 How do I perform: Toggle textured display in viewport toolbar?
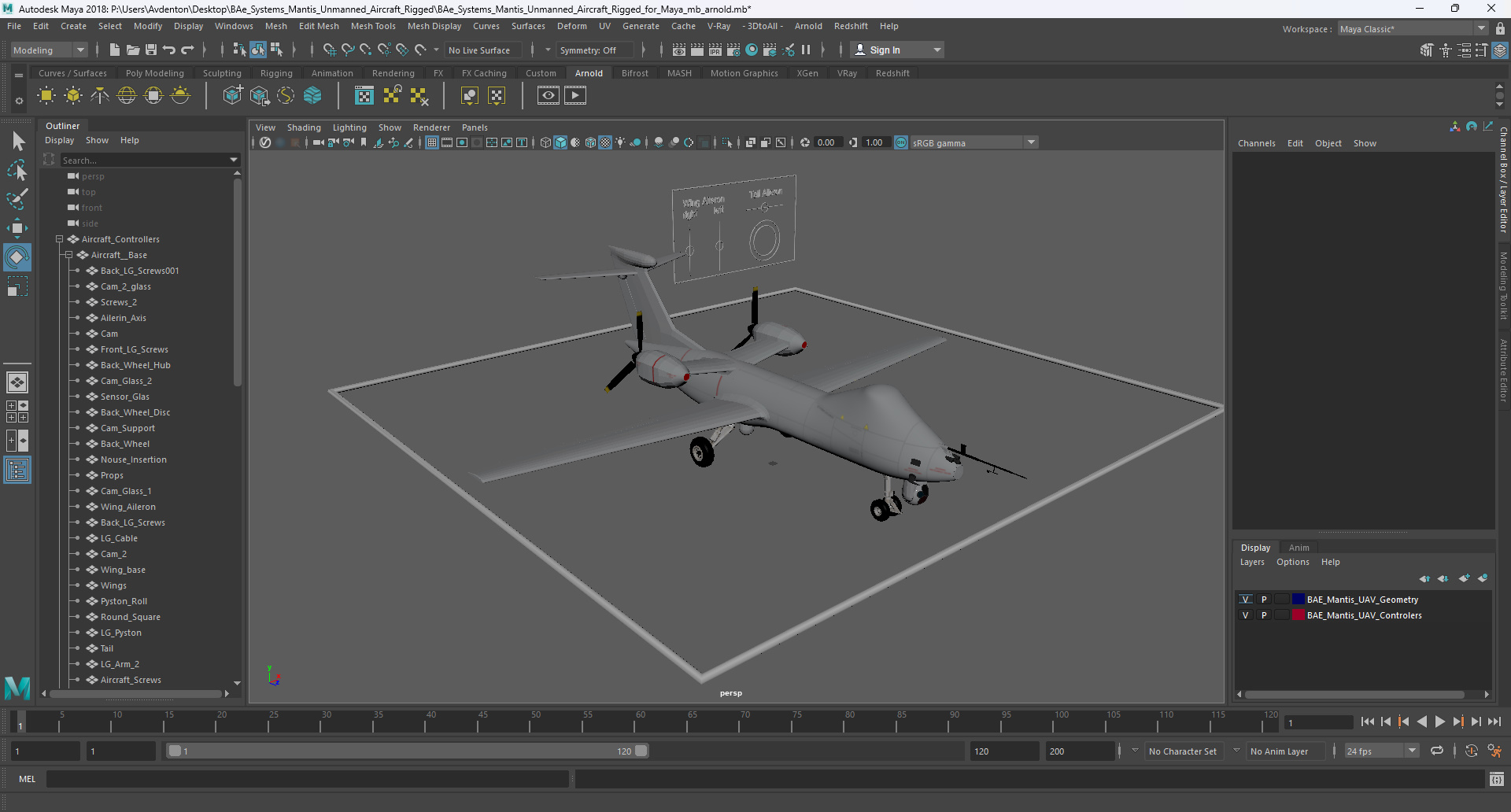tap(605, 142)
